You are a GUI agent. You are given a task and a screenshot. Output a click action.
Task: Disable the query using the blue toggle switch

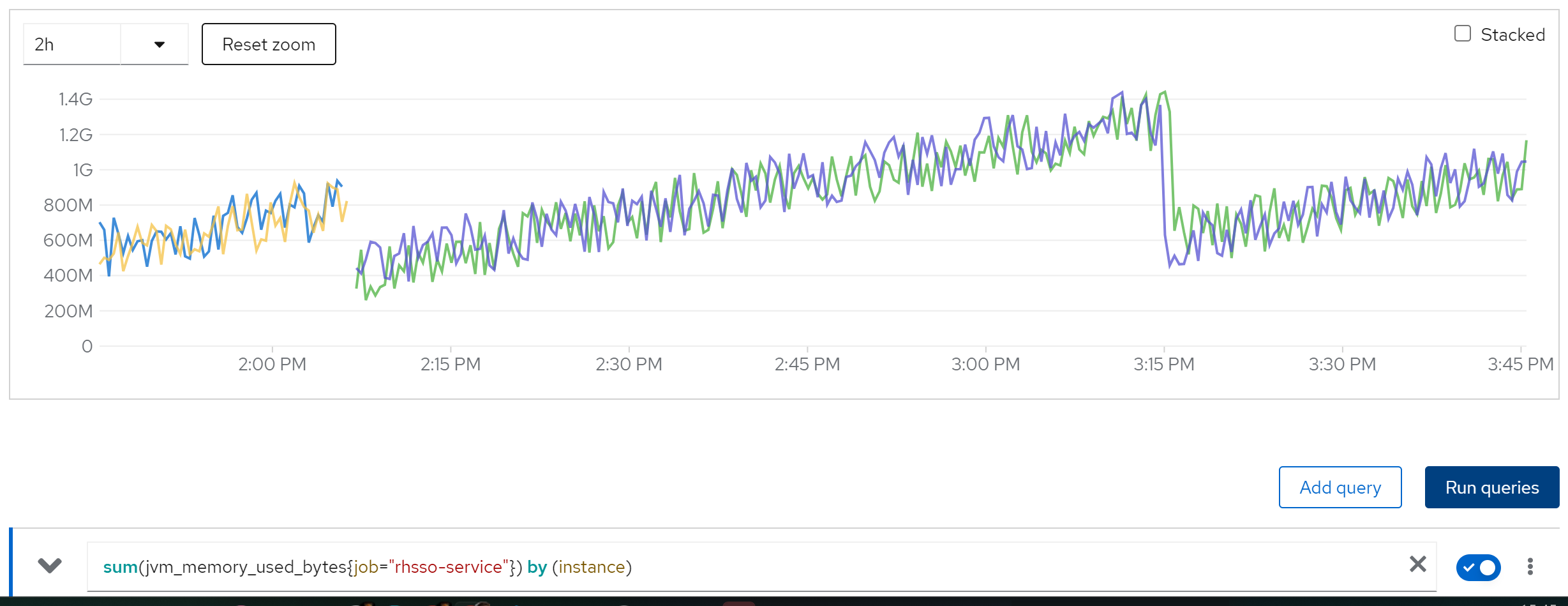click(x=1478, y=567)
